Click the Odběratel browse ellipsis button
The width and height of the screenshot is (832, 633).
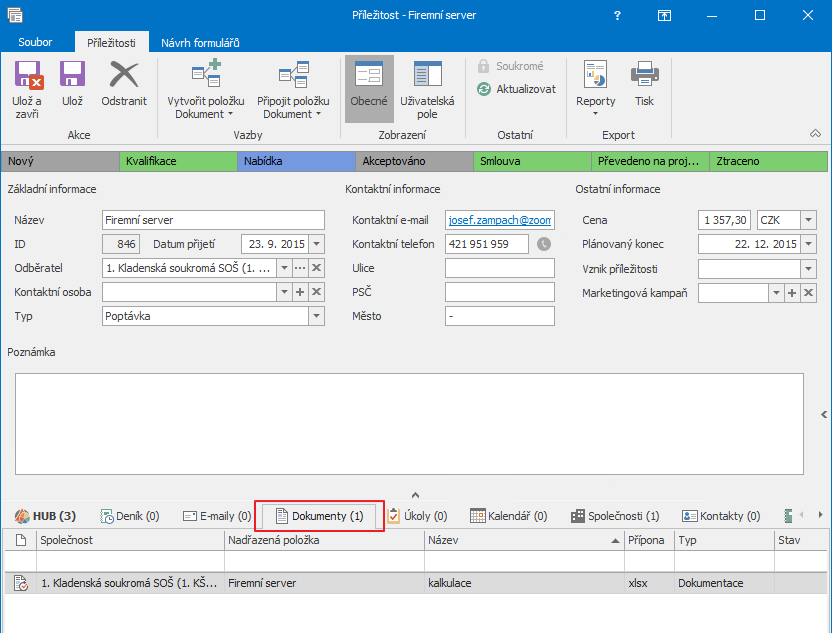300,268
